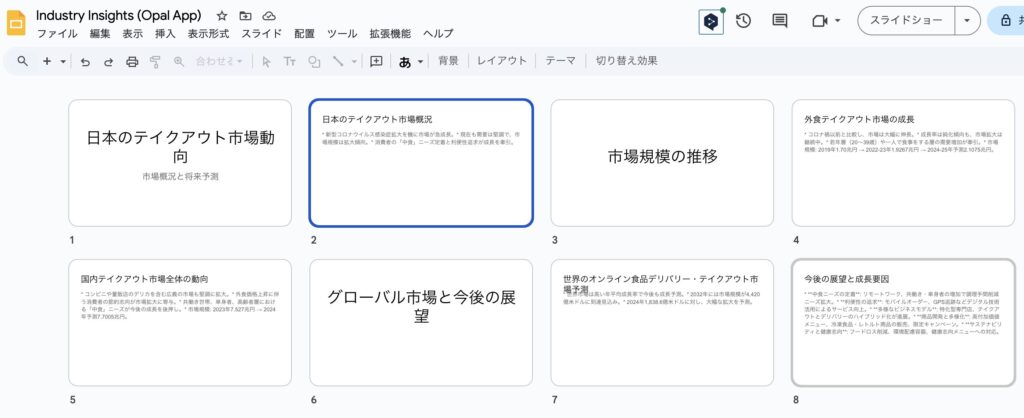Screen dimensions: 1024x418
Task: Star the Industry Insights presentation
Action: (x=222, y=17)
